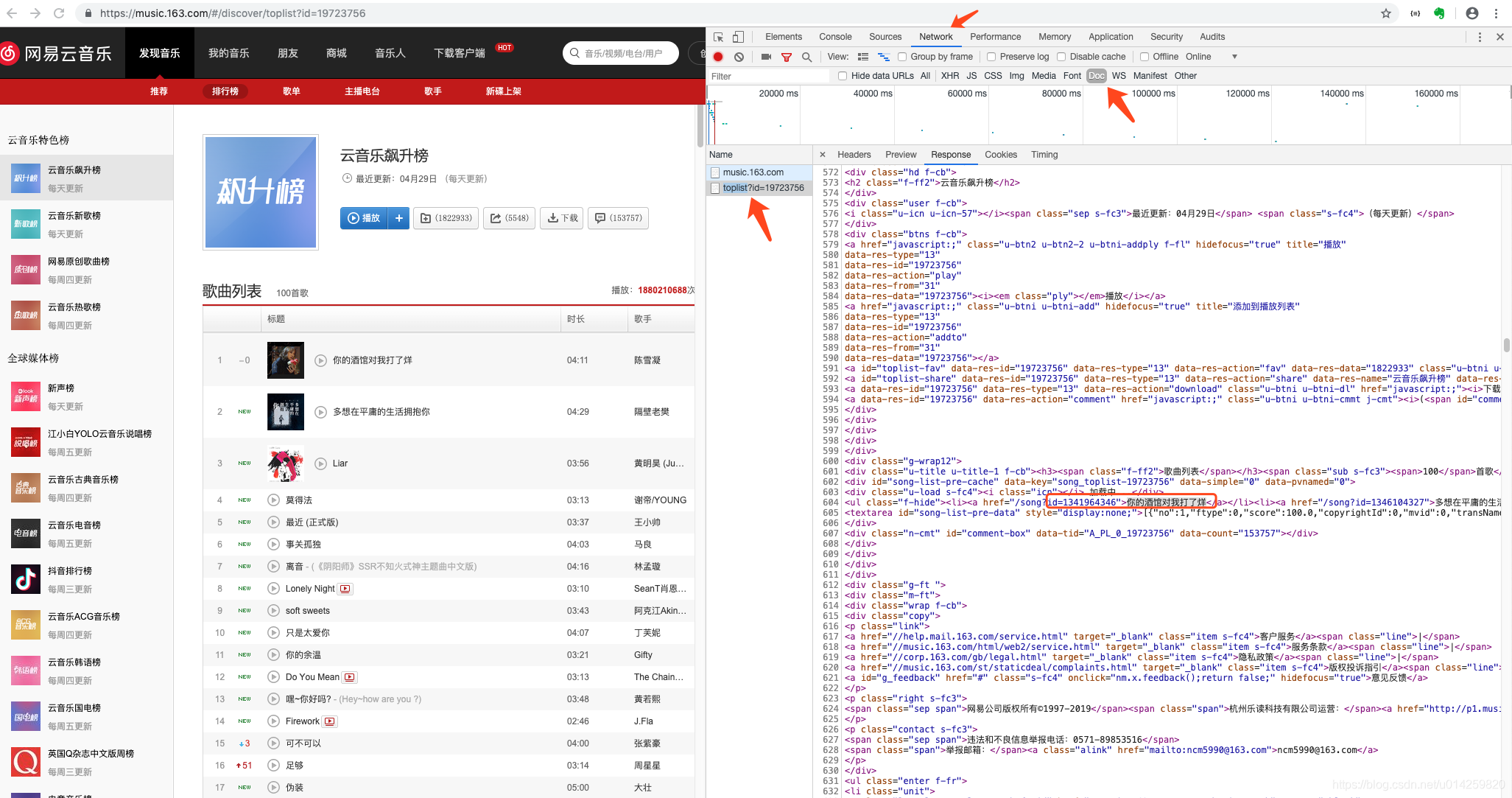Open DevTools three-dot customize menu
The width and height of the screenshot is (1512, 798).
pos(1480,37)
